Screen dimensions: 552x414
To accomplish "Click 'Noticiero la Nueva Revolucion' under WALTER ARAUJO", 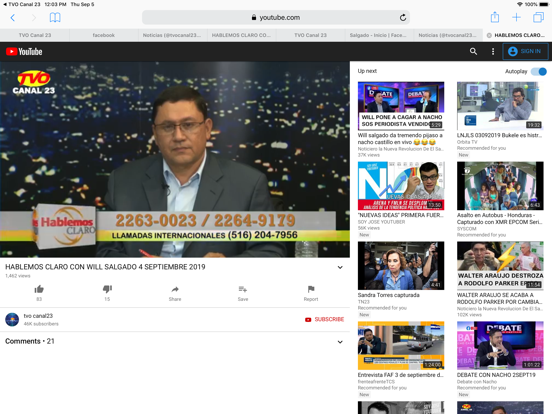I will (499, 309).
